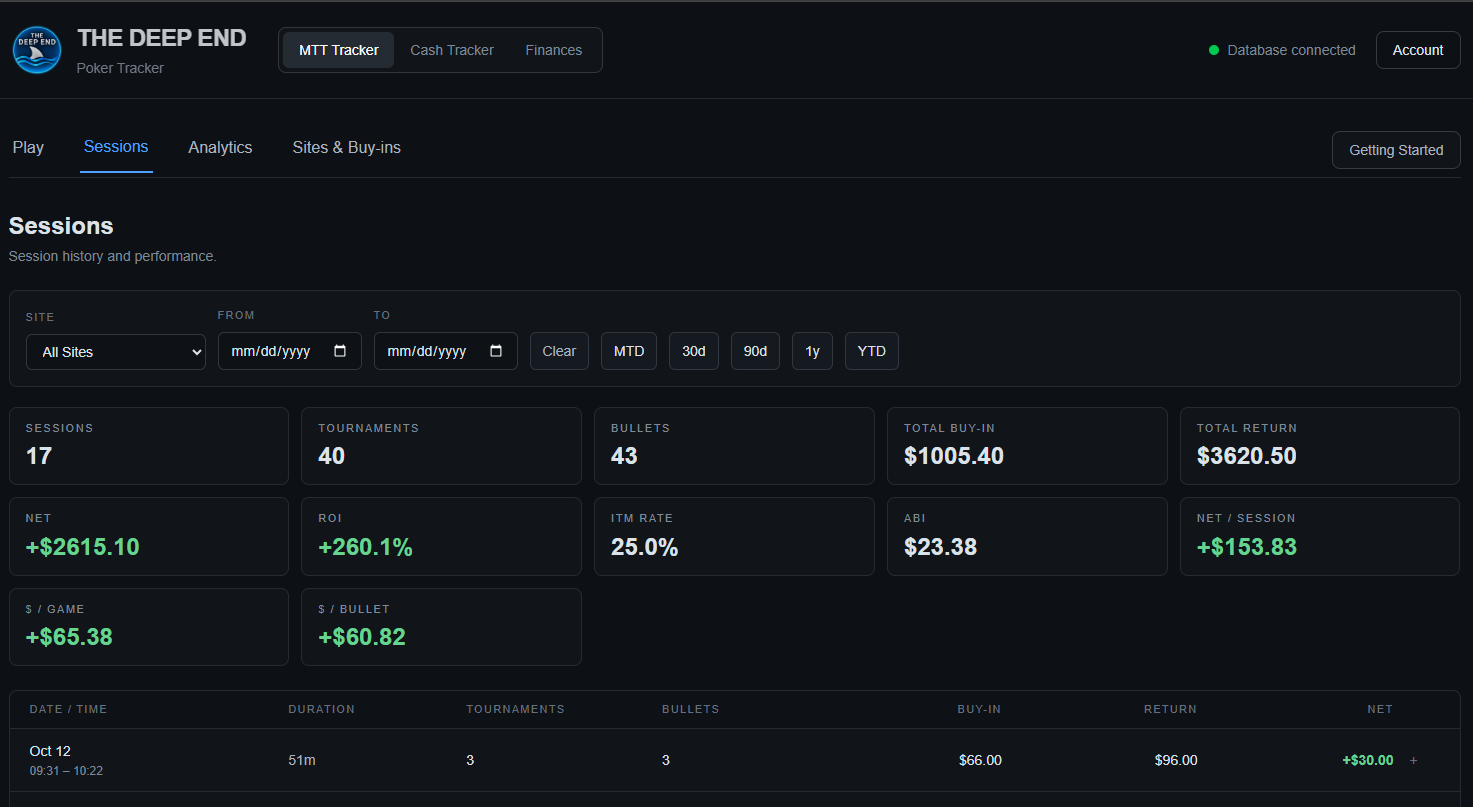
Task: Open the FROM date calendar picker icon
Action: tap(340, 351)
